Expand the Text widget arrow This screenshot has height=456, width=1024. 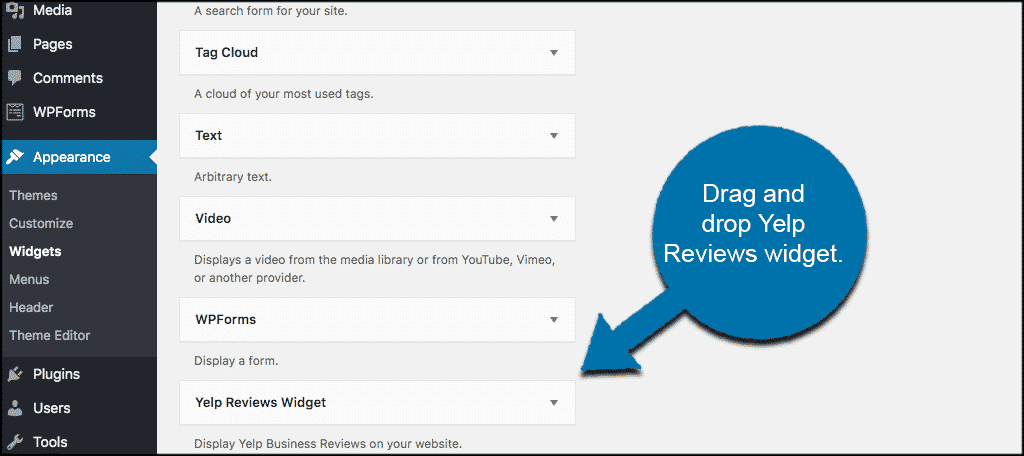pyautogui.click(x=554, y=136)
